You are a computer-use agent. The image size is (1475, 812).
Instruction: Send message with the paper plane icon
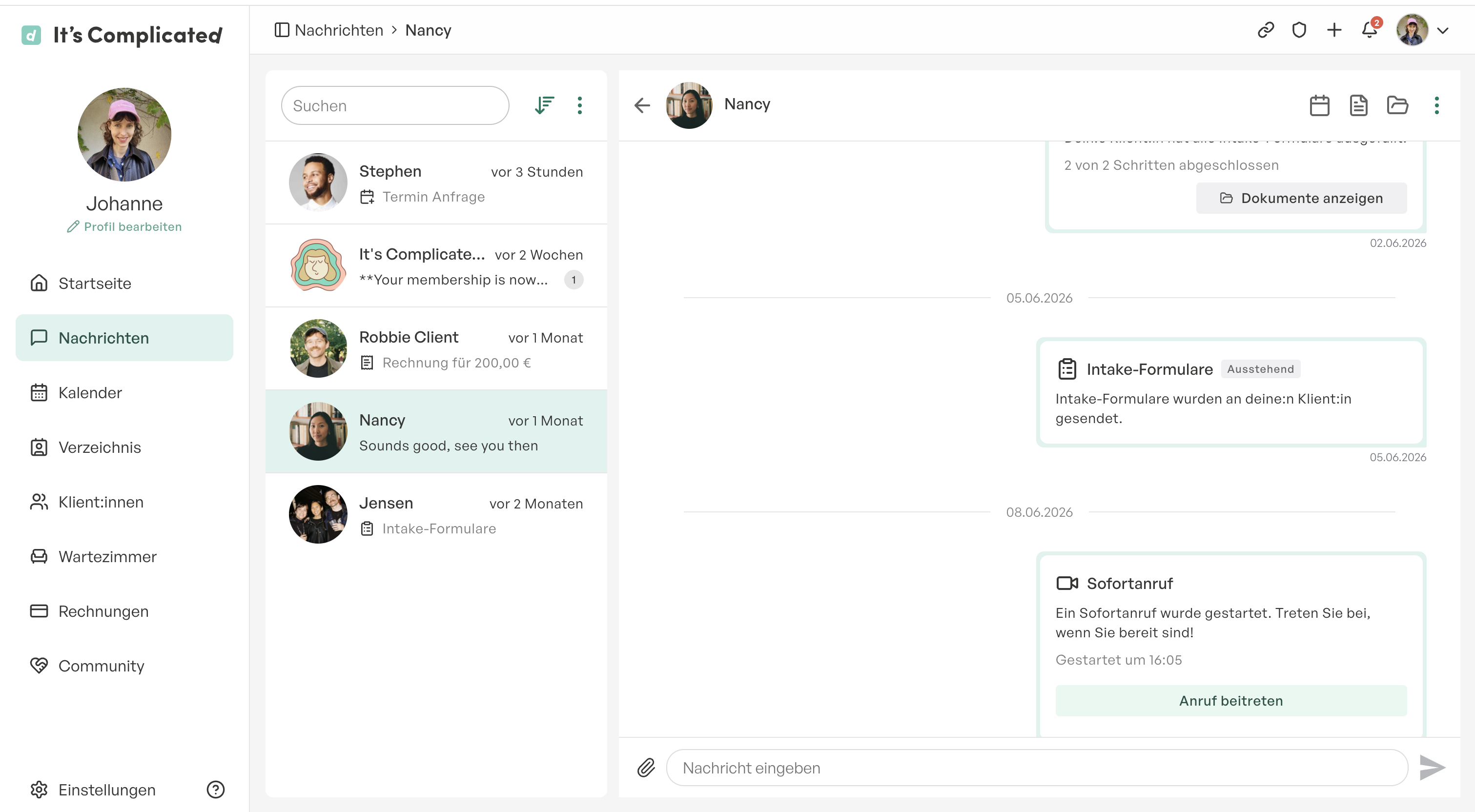(1433, 767)
